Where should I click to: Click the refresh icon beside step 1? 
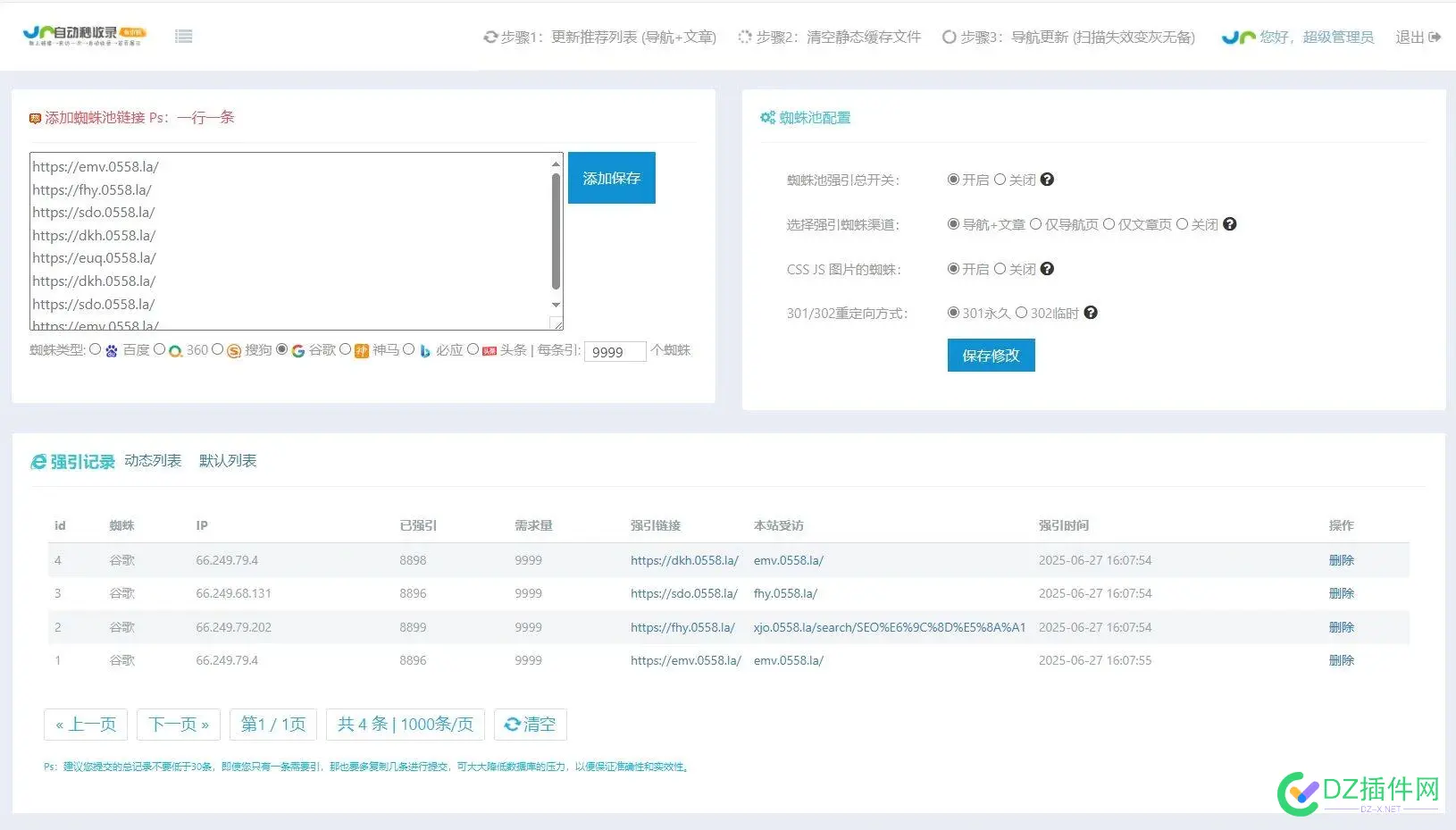490,38
